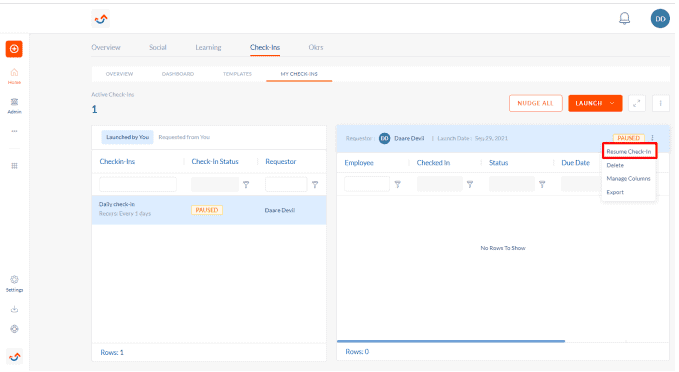Click the DD avatar next to Daare Devil
This screenshot has width=679, height=372.
[384, 138]
